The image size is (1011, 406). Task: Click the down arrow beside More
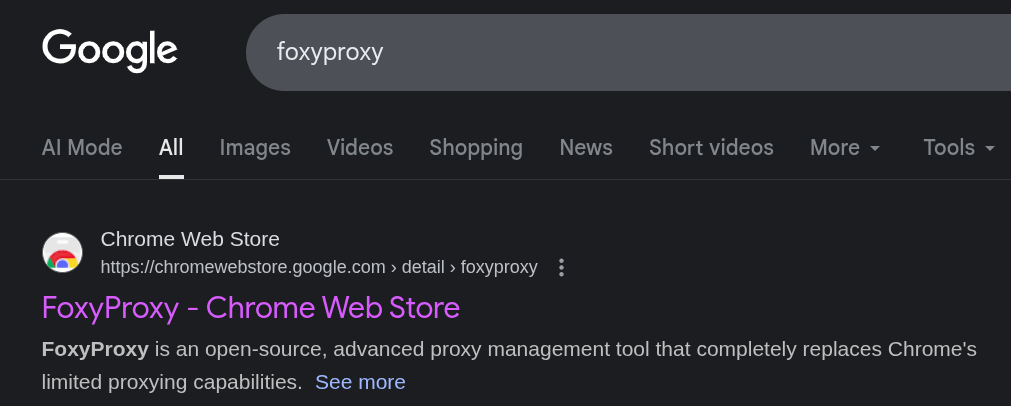tap(875, 149)
